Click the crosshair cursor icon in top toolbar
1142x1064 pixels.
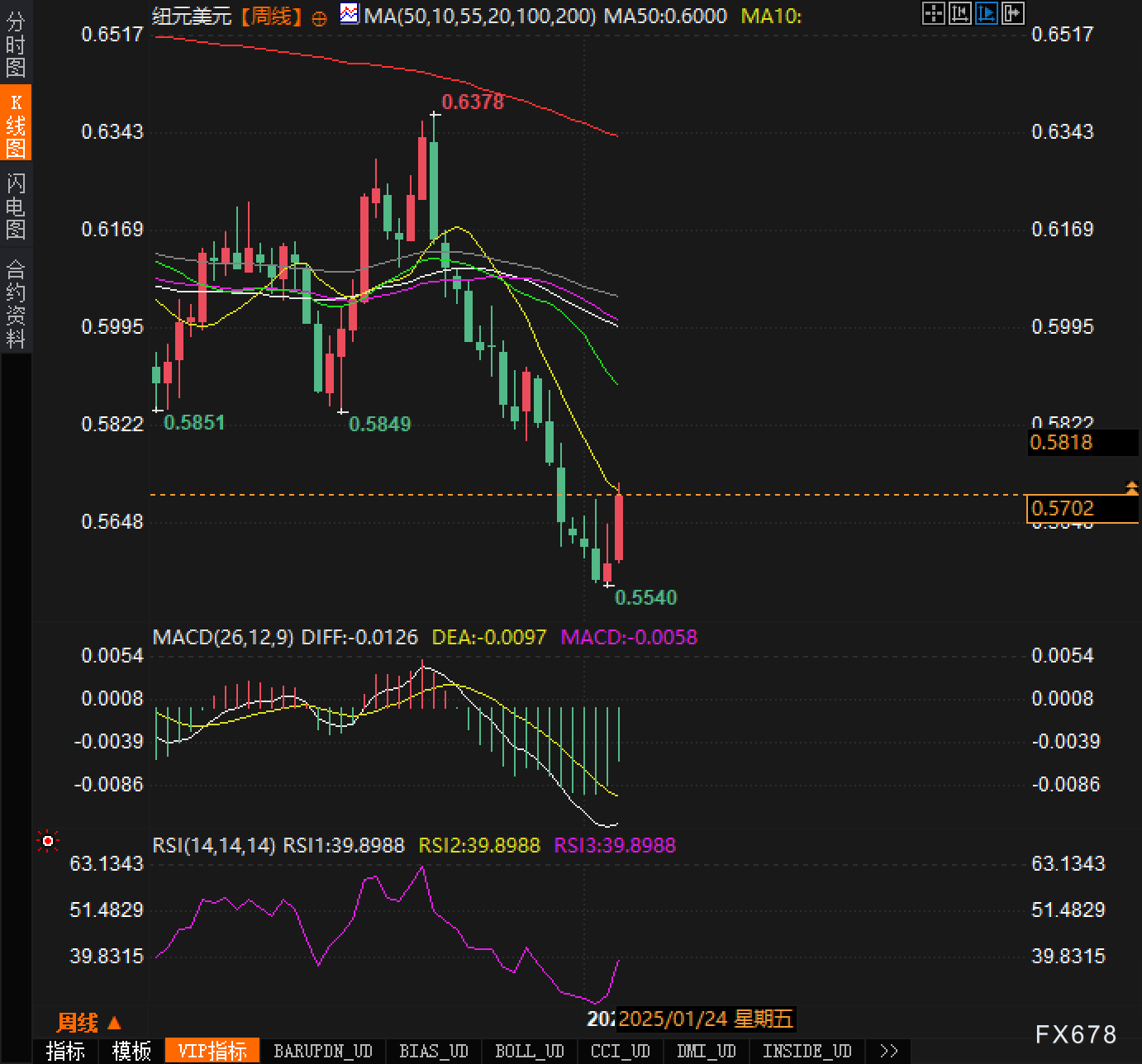(933, 13)
